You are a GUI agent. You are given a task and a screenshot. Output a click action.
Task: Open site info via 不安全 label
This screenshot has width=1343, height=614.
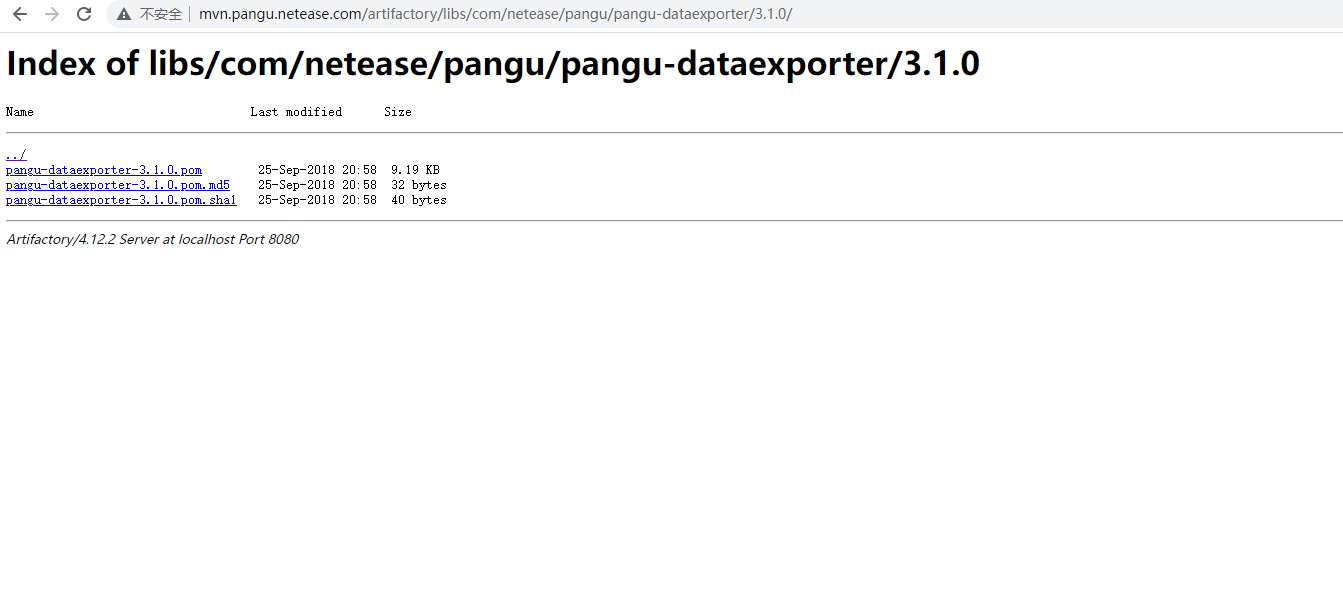coord(161,14)
